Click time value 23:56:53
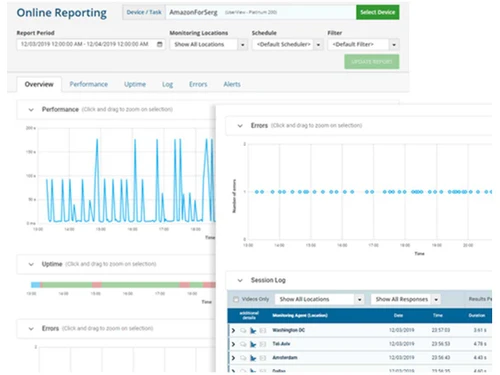 [x=441, y=344]
